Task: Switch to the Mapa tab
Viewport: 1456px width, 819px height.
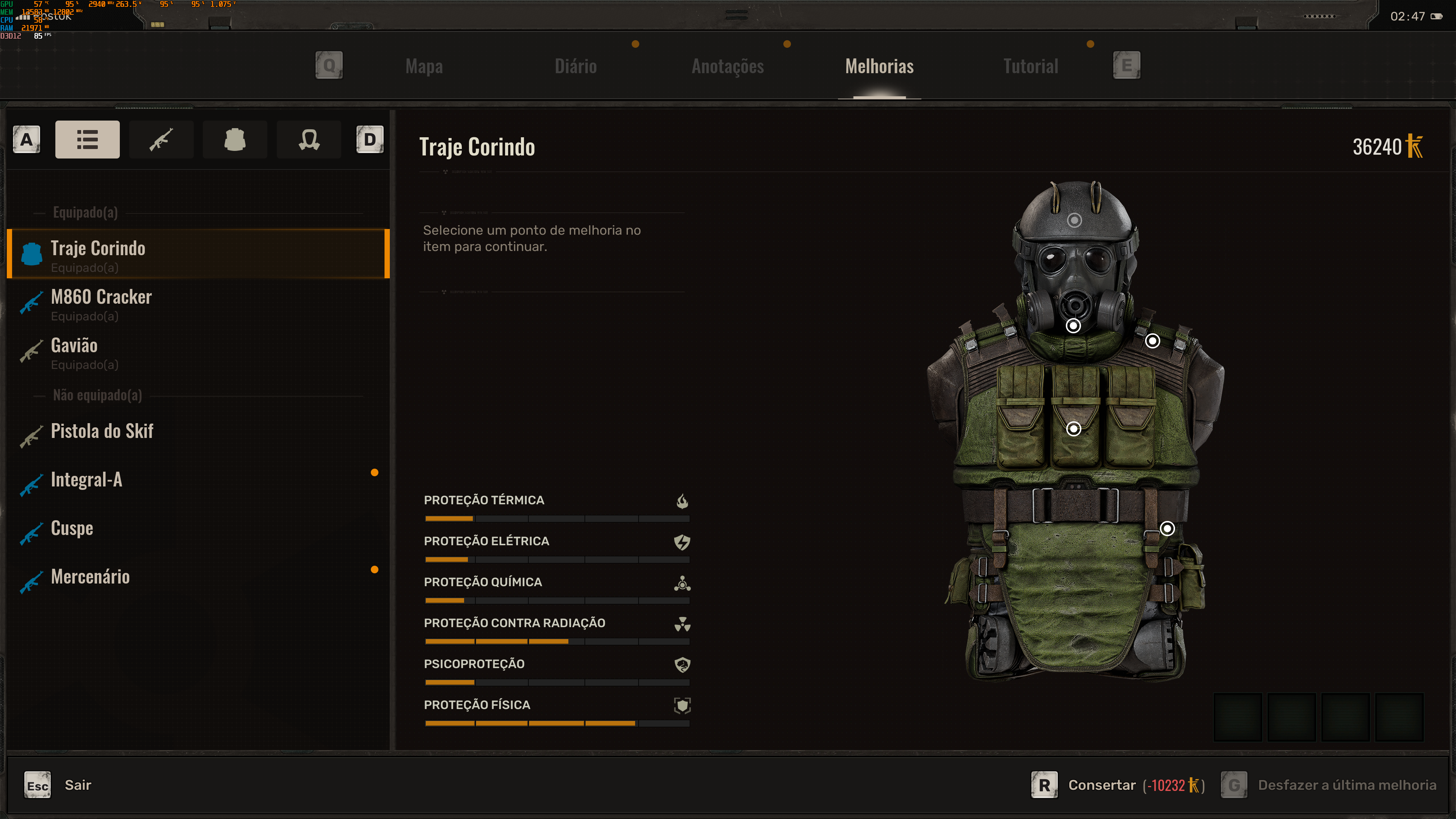Action: (x=424, y=66)
